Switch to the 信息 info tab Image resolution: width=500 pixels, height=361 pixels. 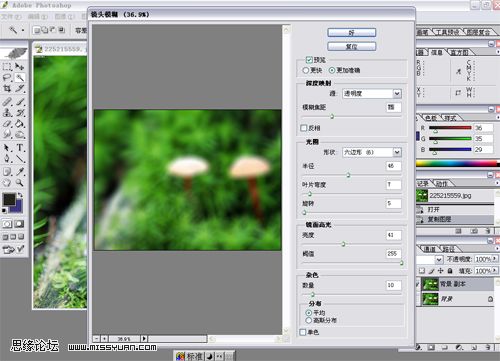[x=437, y=52]
